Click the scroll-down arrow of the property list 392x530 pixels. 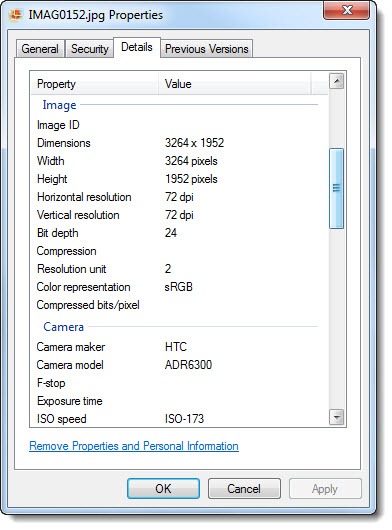click(x=337, y=417)
